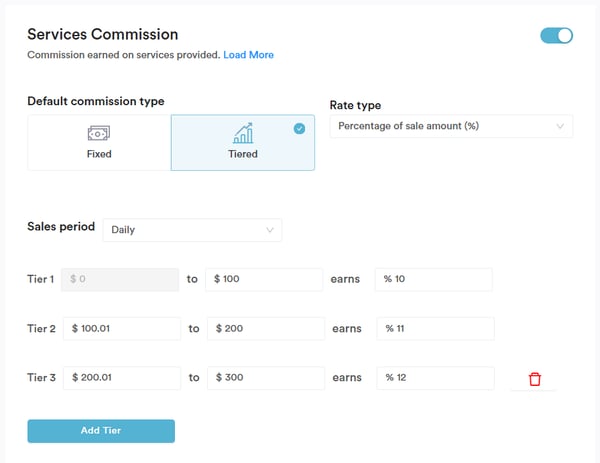Edit Tier 1 earns percentage 10
Viewport: 600px width, 463px height.
coord(434,279)
